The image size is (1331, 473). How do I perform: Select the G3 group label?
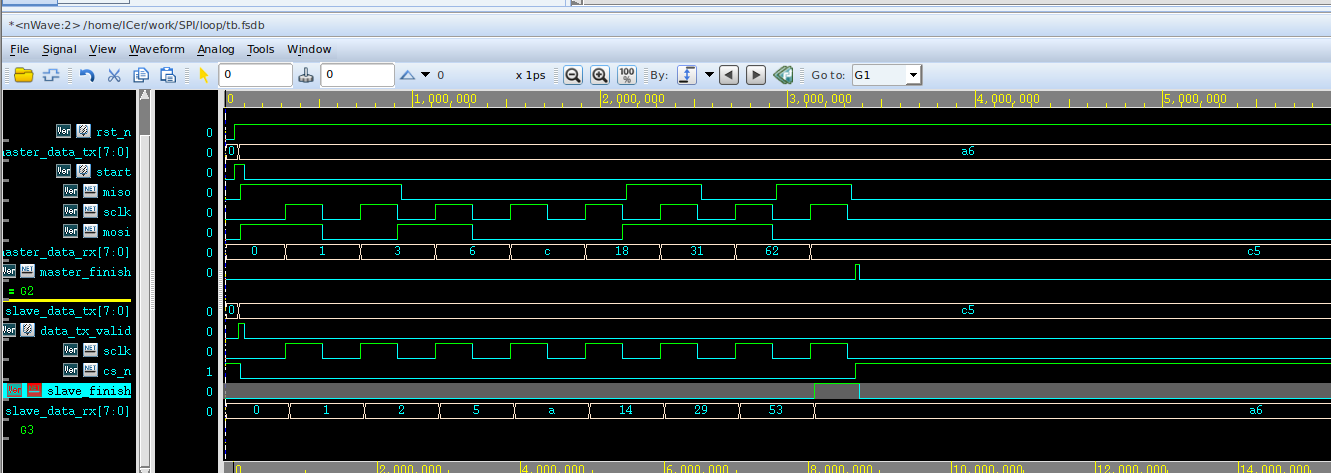(x=27, y=430)
